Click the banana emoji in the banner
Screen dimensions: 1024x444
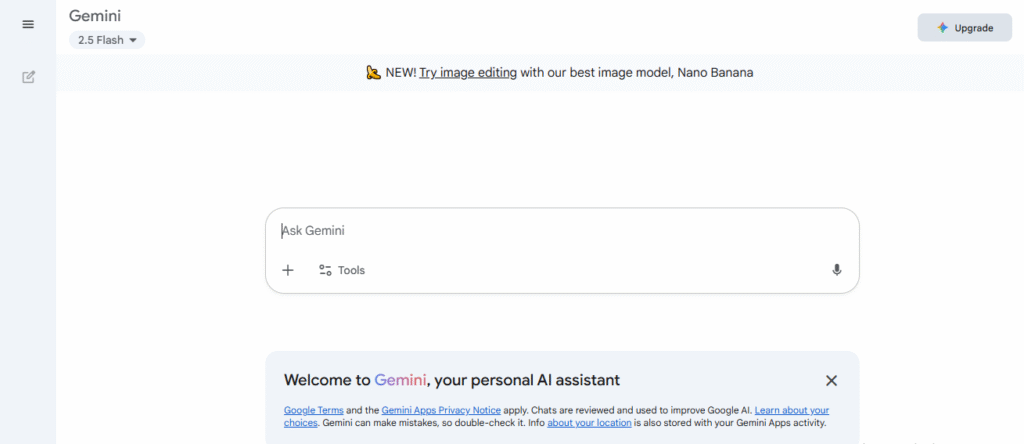373,73
